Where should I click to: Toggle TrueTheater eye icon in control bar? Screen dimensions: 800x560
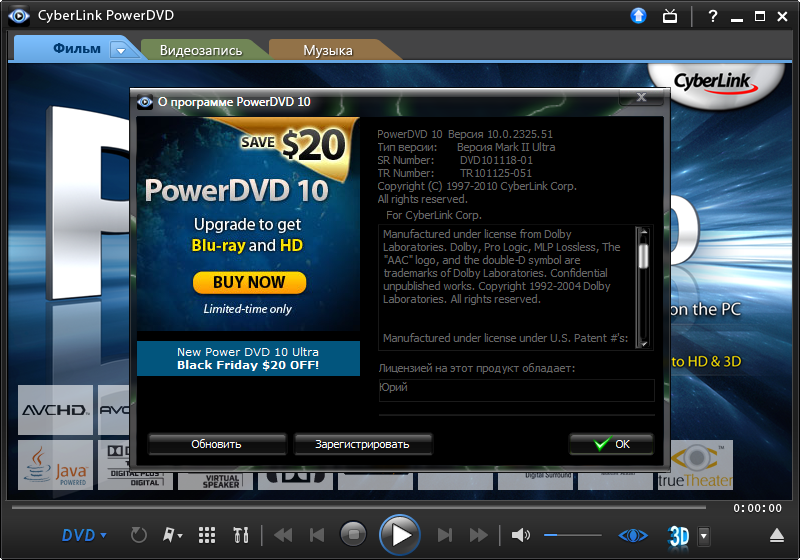(x=633, y=536)
